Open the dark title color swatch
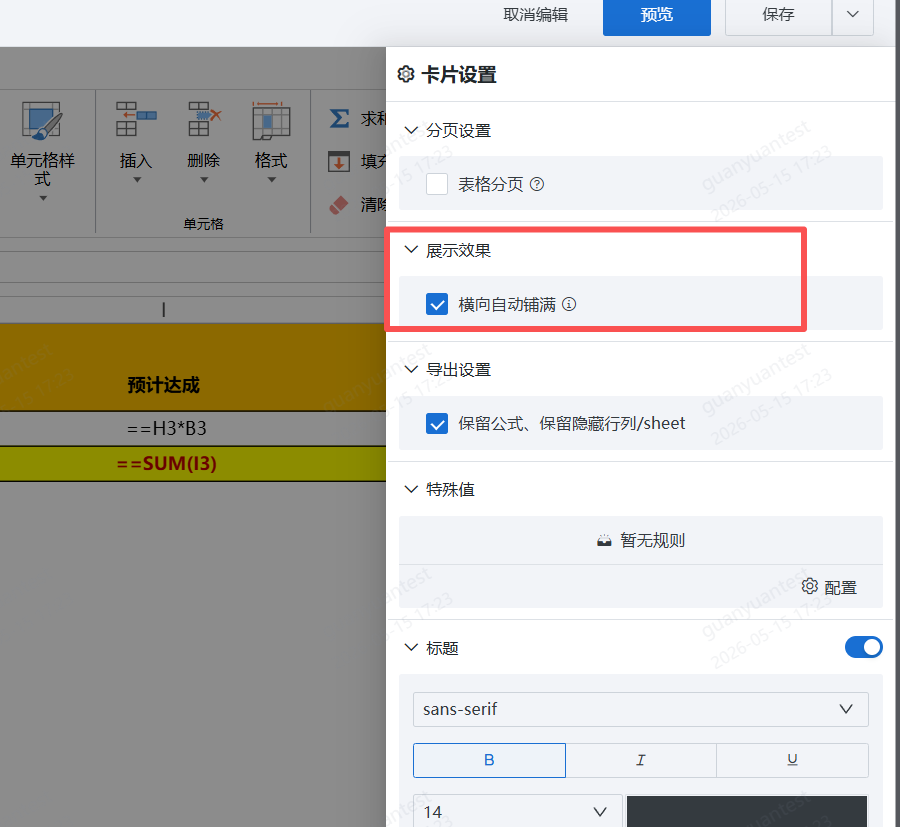This screenshot has width=900, height=827. click(x=747, y=811)
